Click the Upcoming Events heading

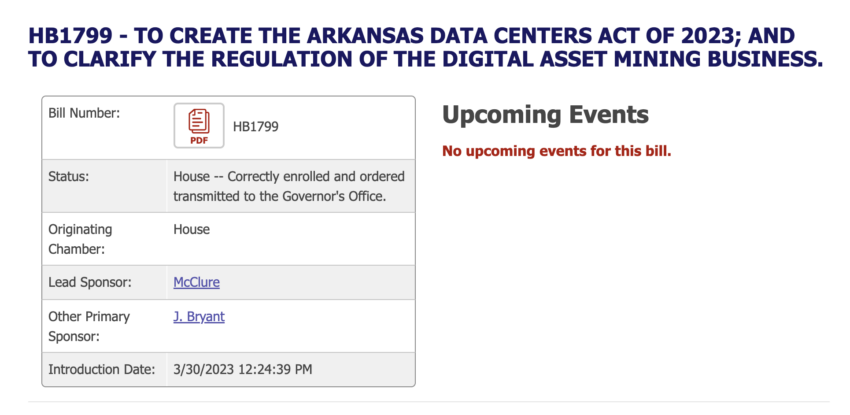click(x=545, y=115)
